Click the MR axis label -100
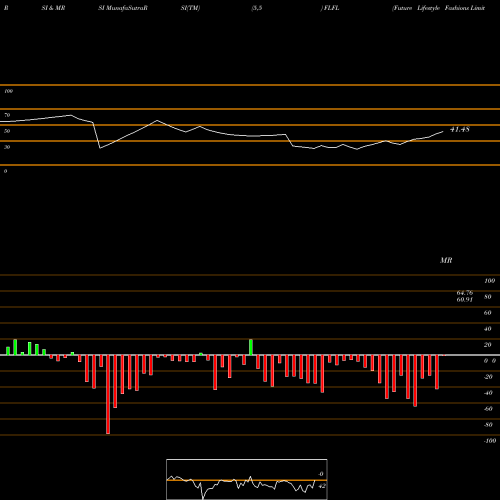 [490, 441]
